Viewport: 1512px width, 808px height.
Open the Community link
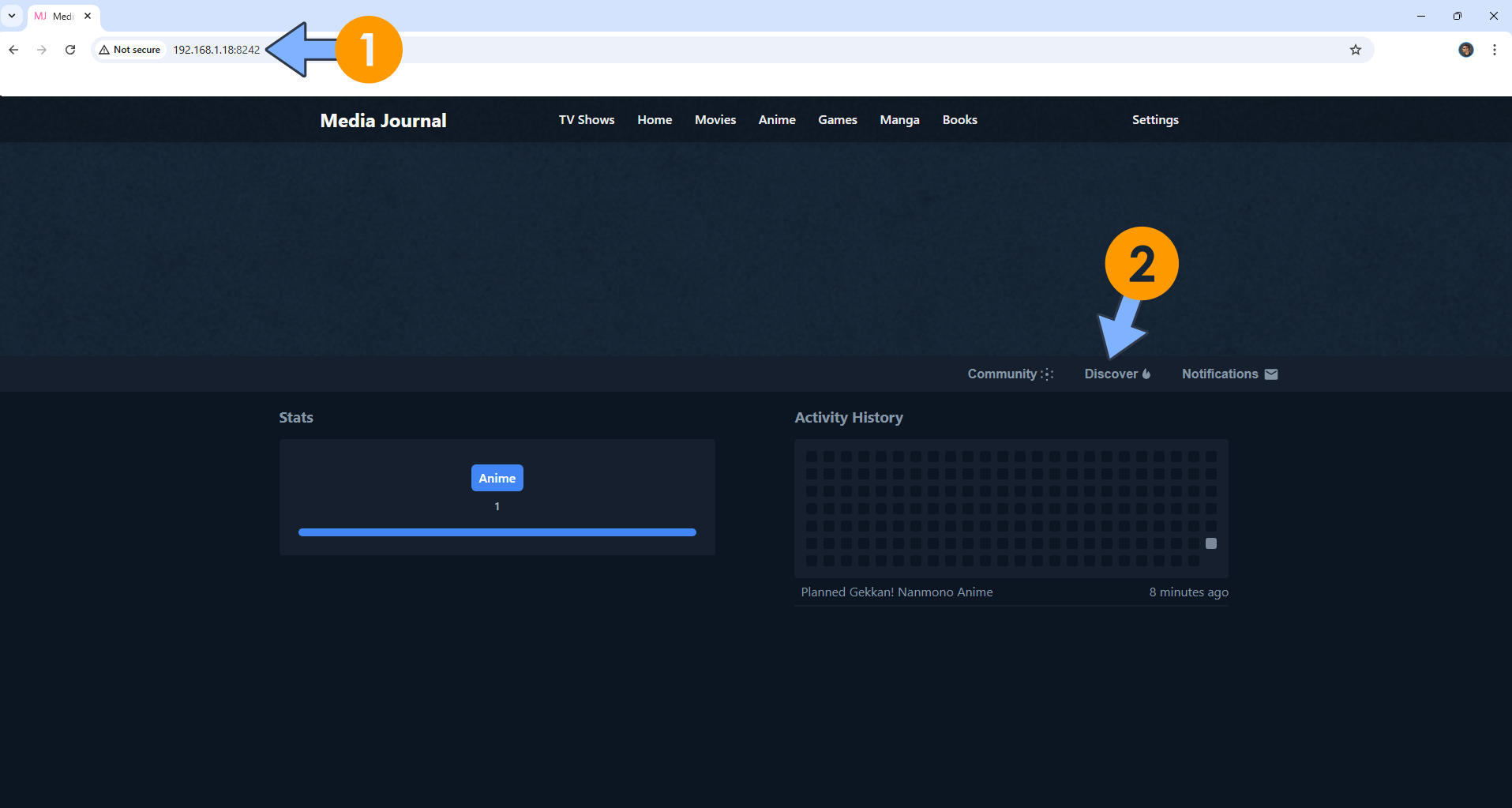1010,374
